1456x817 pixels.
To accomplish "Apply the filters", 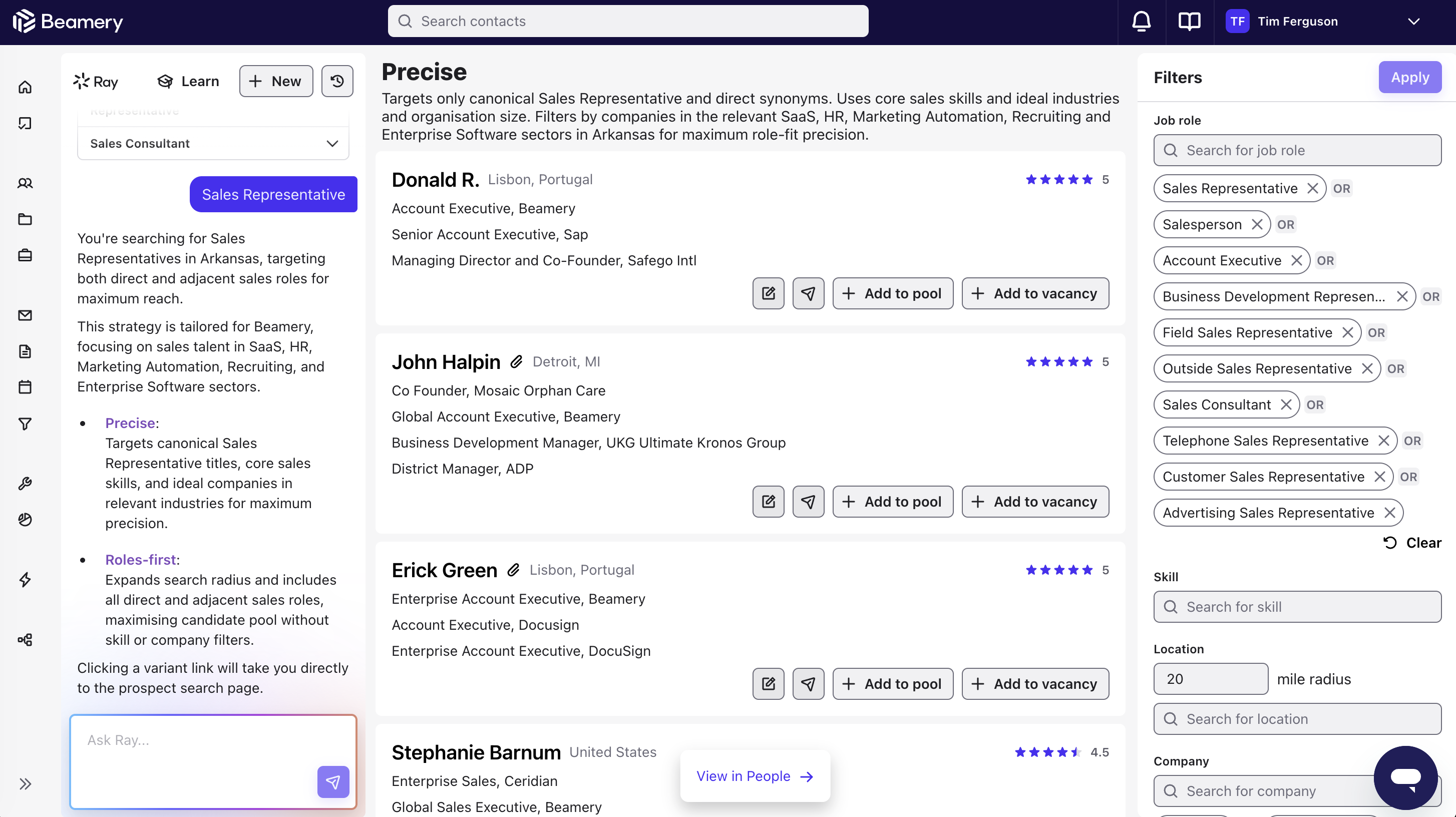I will tap(1409, 77).
